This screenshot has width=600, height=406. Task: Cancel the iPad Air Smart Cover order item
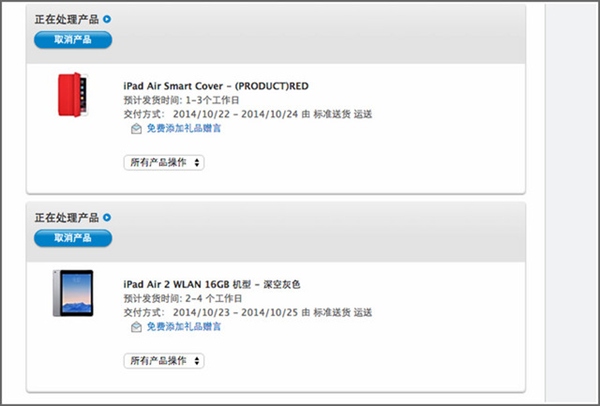72,40
